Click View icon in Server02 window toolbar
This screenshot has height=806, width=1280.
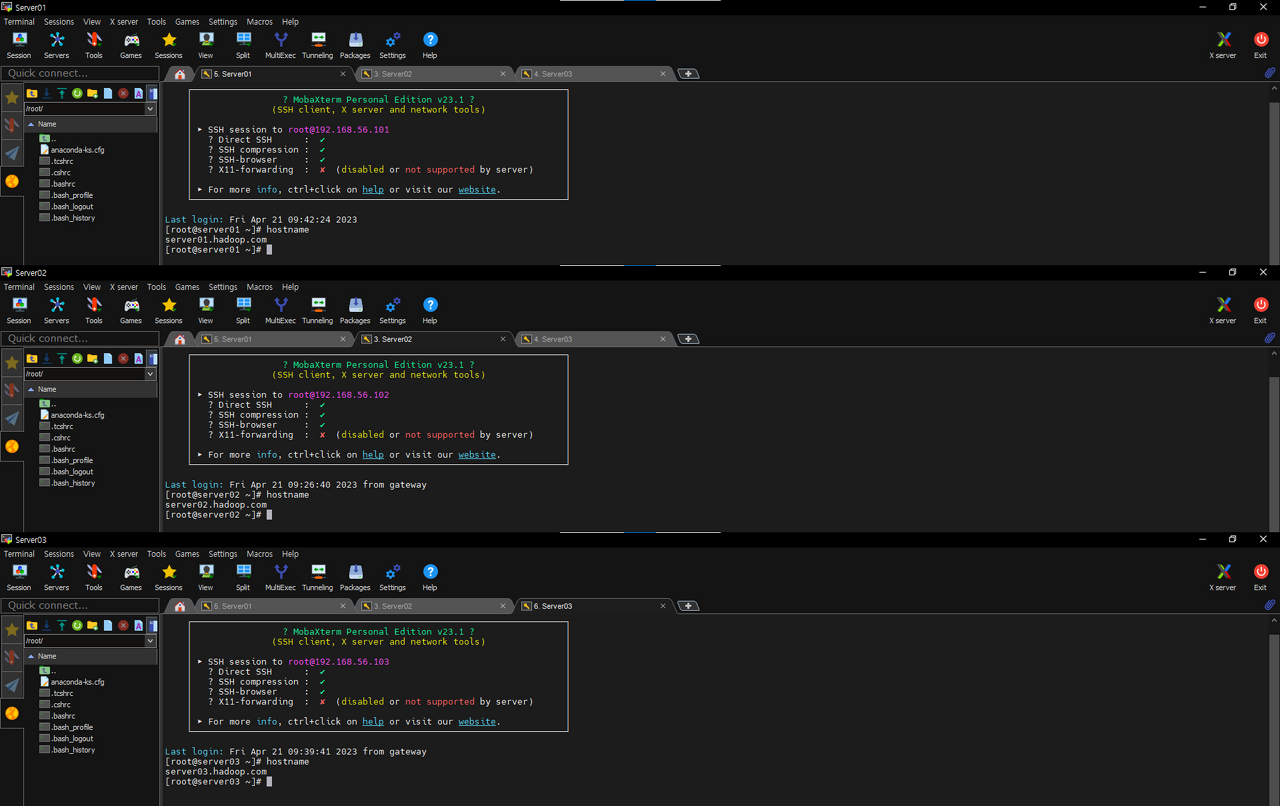point(206,310)
